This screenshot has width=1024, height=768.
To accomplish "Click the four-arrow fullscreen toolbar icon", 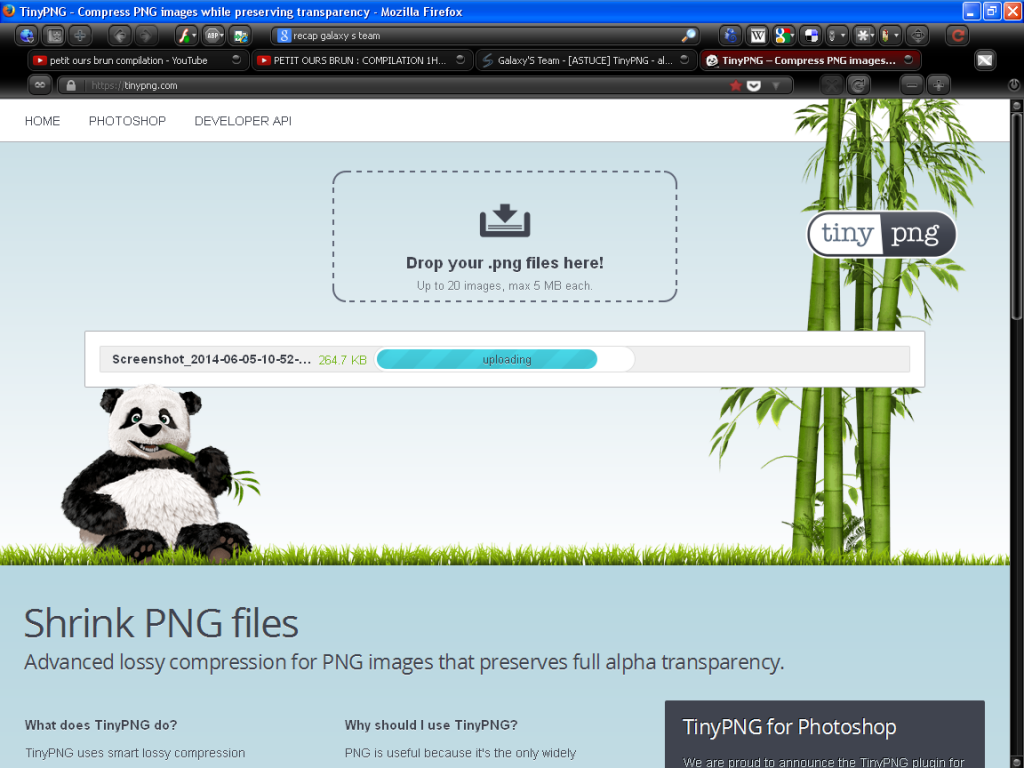I will 918,35.
